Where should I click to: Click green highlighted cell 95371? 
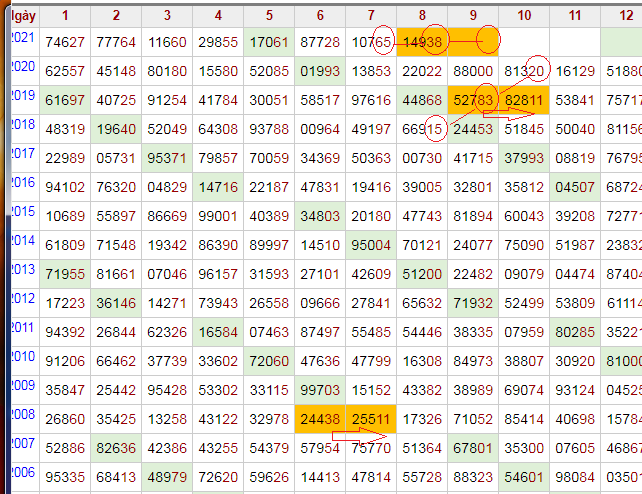click(x=167, y=158)
